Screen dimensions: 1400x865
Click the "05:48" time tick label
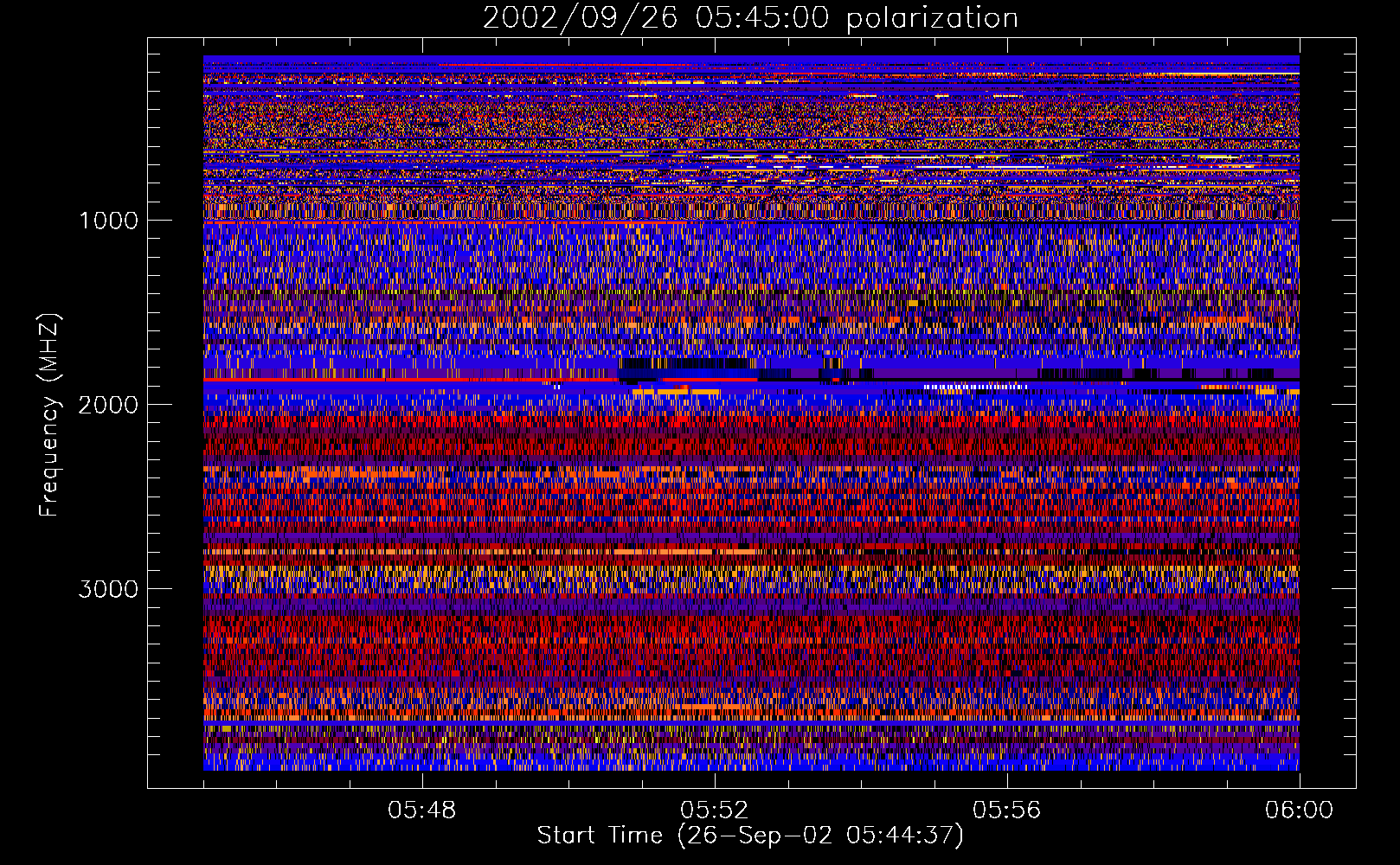[422, 811]
